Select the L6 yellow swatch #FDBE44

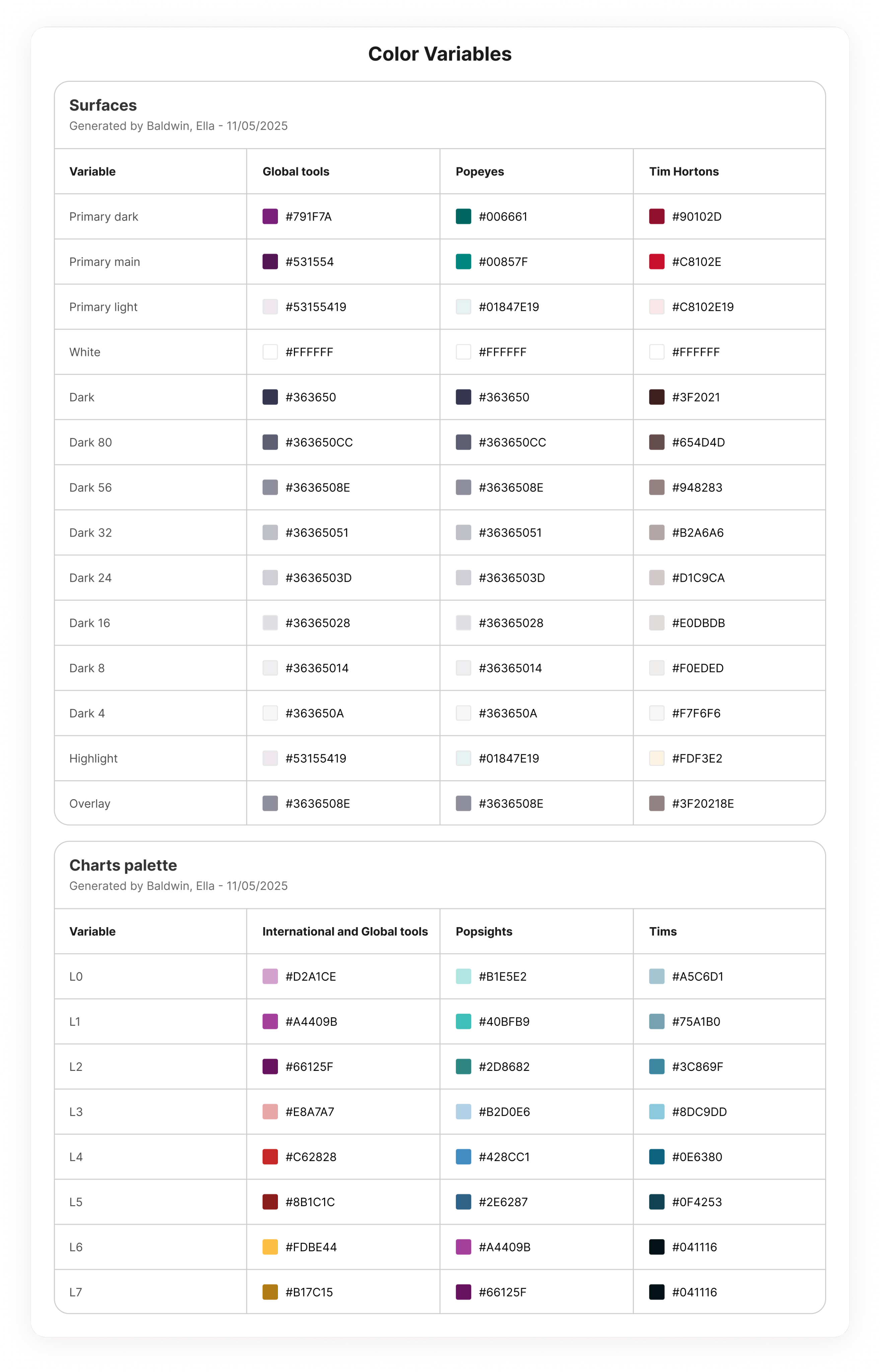pos(270,1247)
